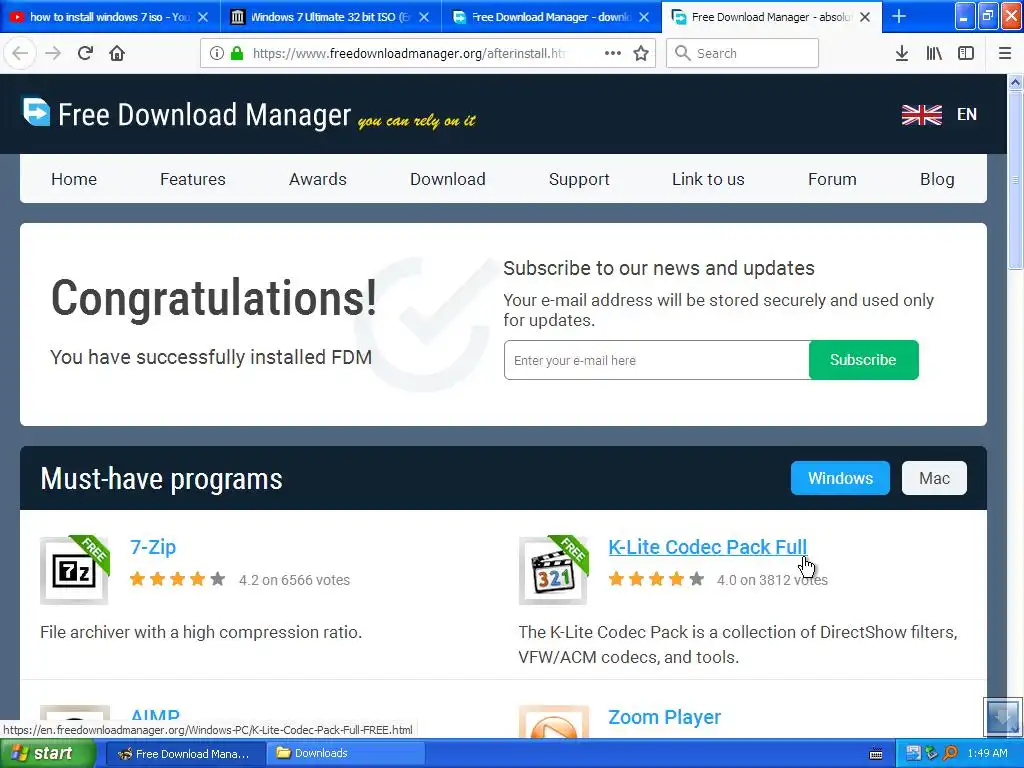Screen dimensions: 1024x768
Task: Click the K-Lite Codec Pack star rating
Action: 656,579
